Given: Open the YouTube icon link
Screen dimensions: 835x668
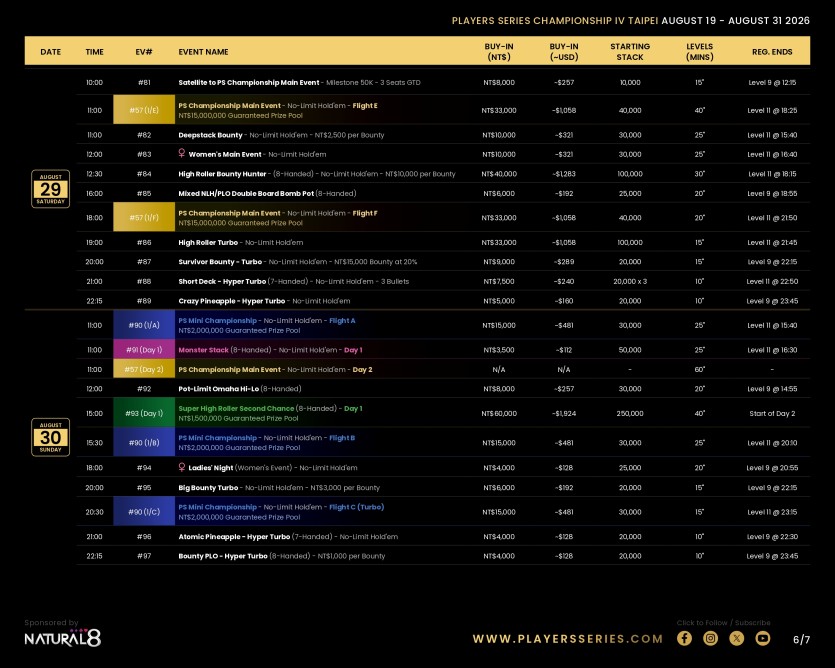Looking at the screenshot, I should [763, 638].
